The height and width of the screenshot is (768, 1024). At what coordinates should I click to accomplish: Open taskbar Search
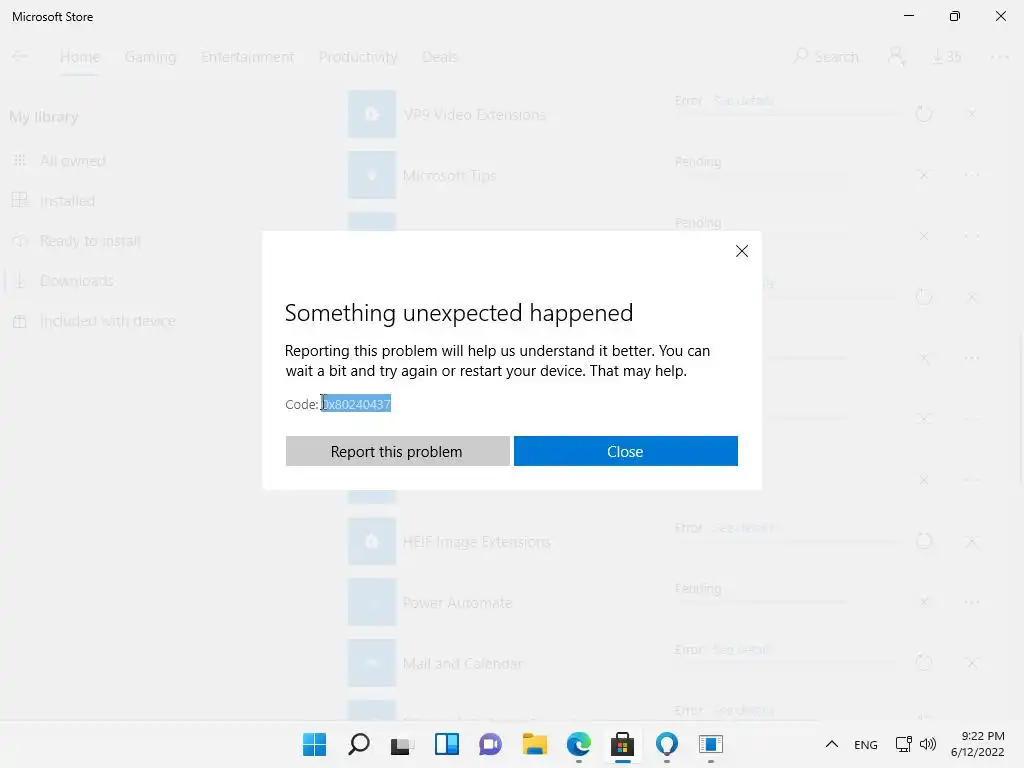(359, 744)
